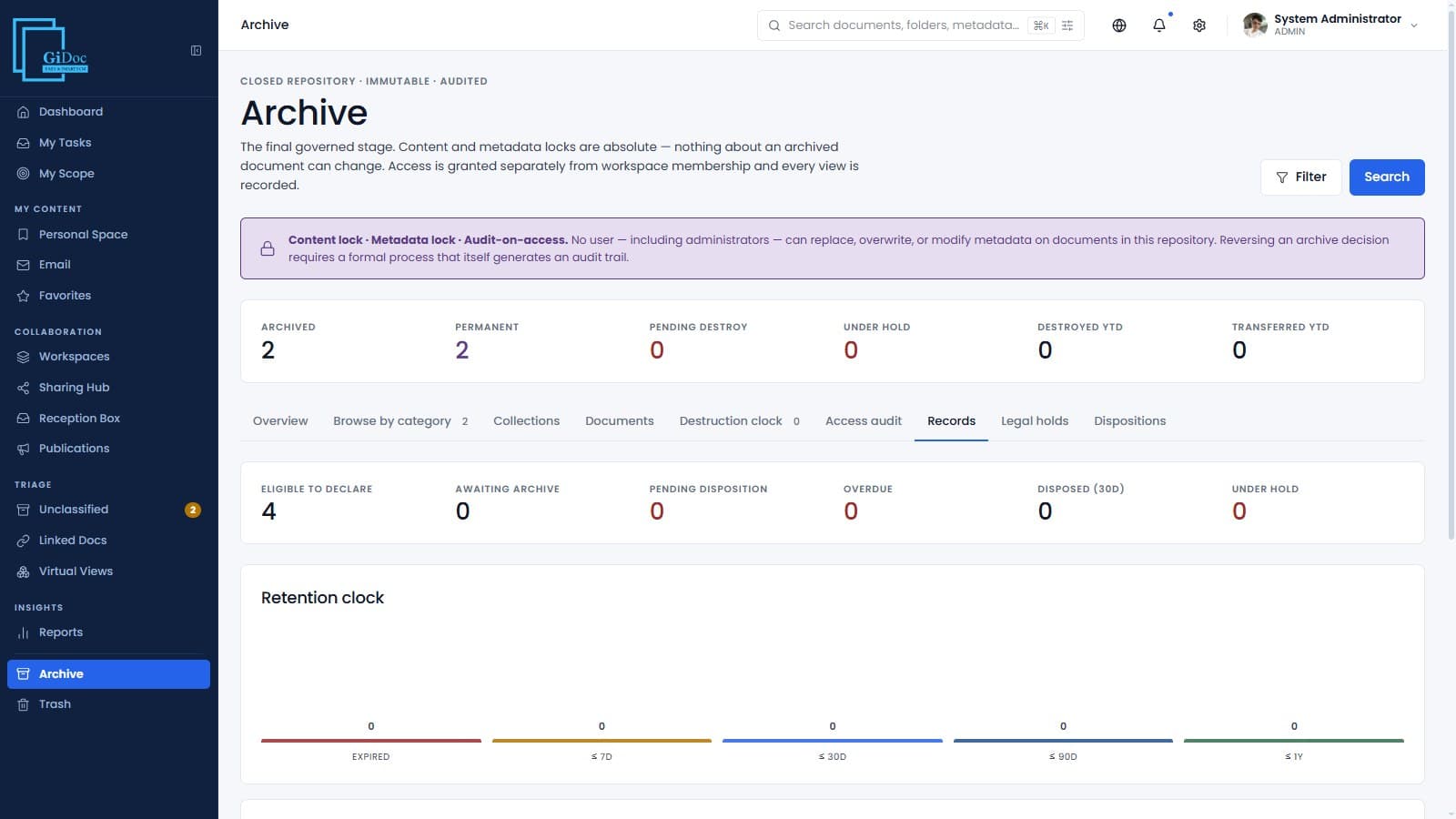Switch to the Dispositions tab
1456x819 pixels.
point(1129,421)
